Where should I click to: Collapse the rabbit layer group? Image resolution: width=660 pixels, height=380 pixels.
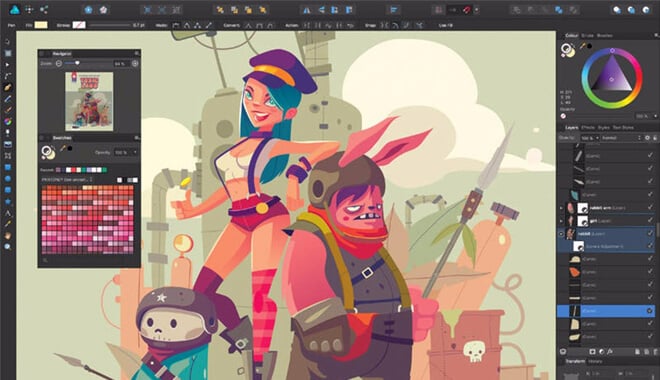tap(561, 234)
